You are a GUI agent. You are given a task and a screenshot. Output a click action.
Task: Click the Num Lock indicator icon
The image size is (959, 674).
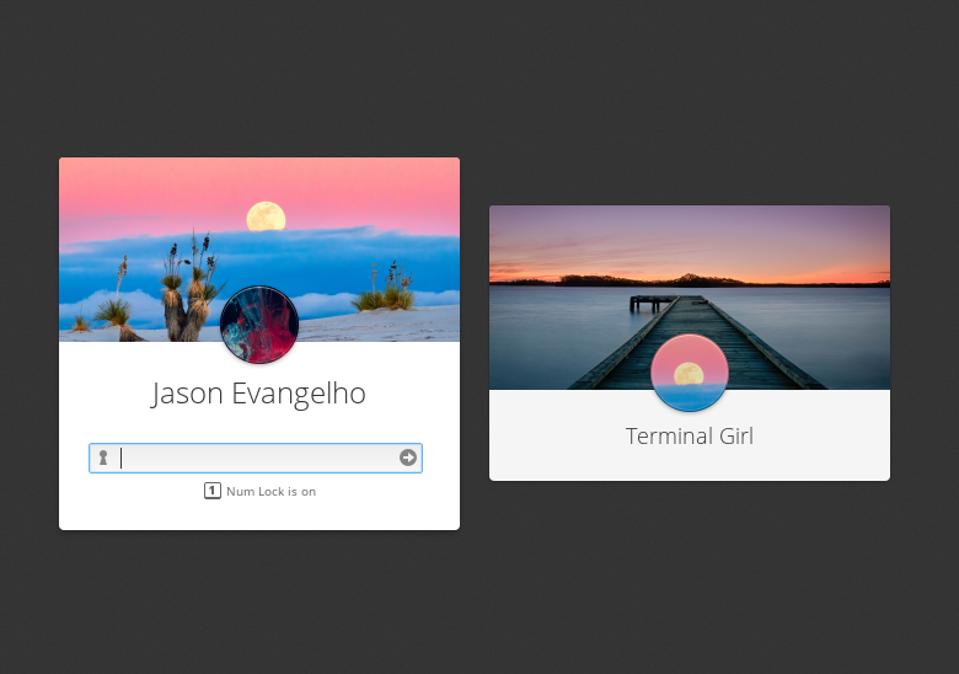[212, 491]
